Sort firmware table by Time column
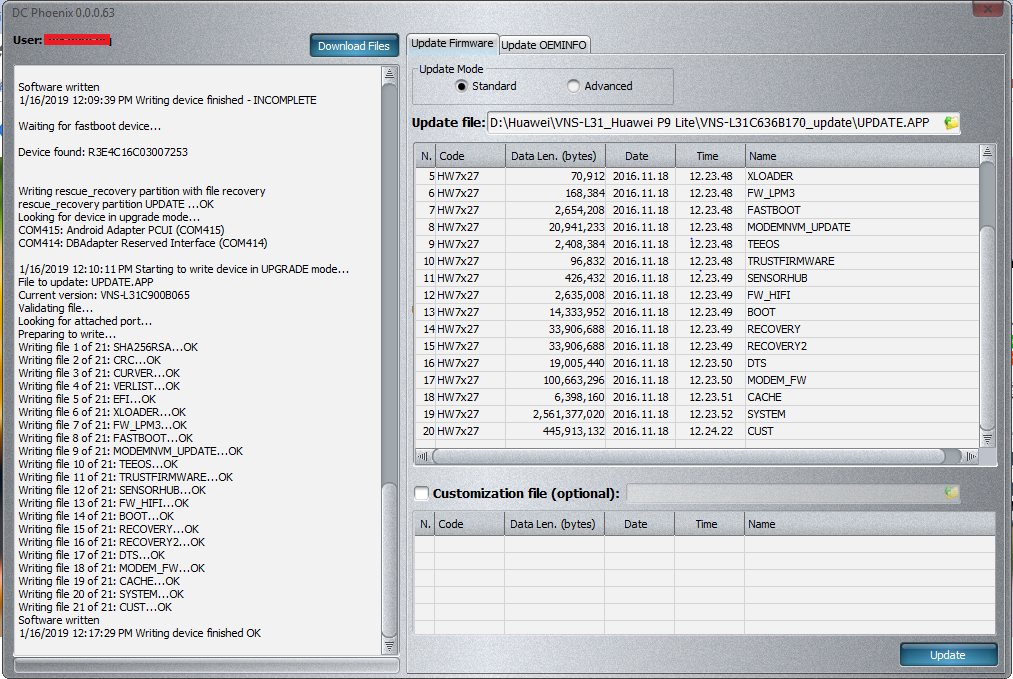 tap(711, 156)
